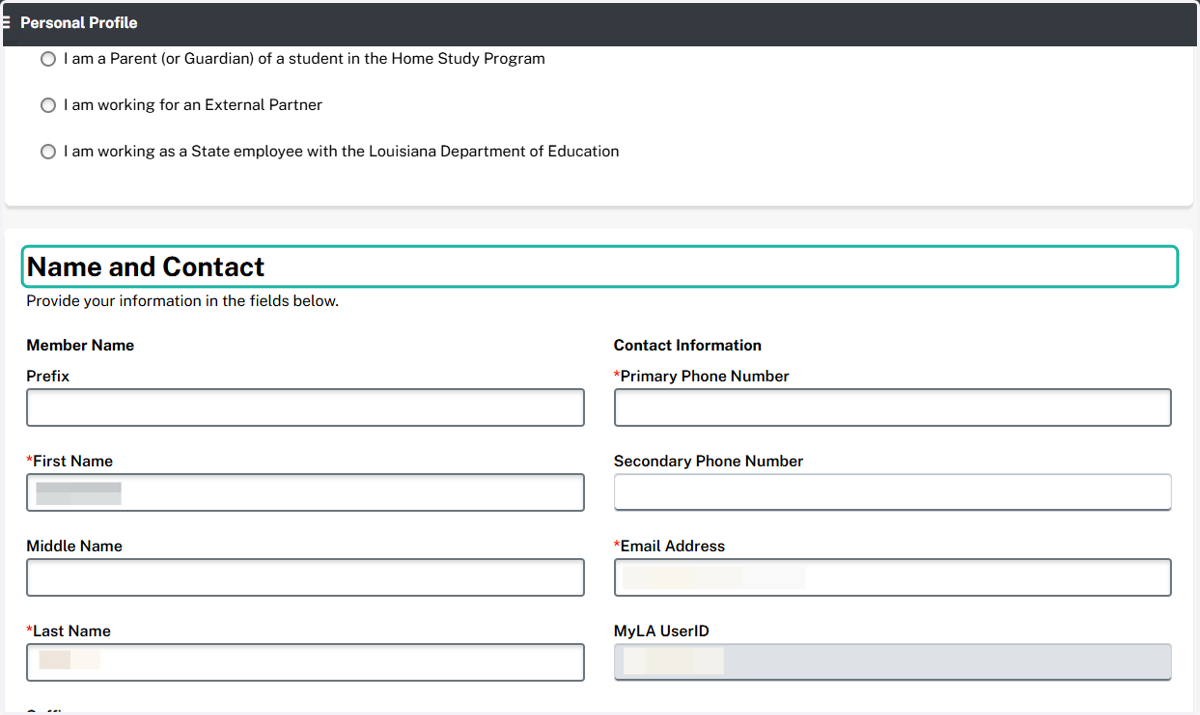
Task: Click the MyLA UserID label
Action: (x=662, y=631)
